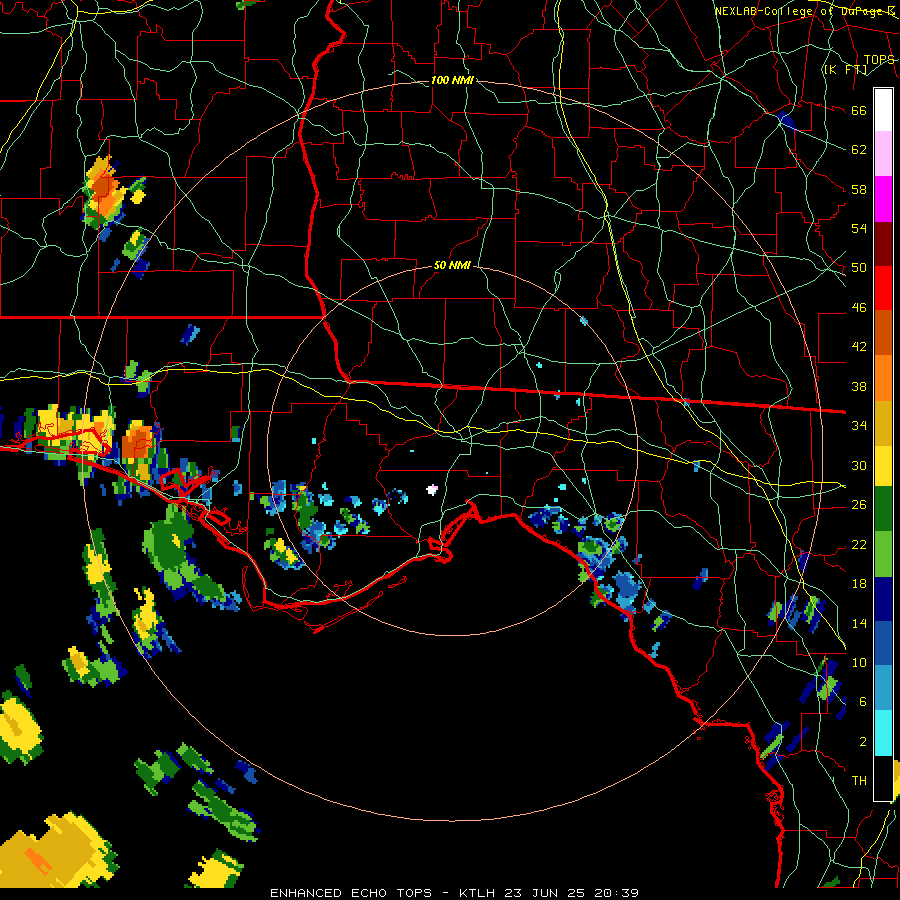Click the [K FT] units label
Image resolution: width=900 pixels, height=900 pixels.
[845, 70]
